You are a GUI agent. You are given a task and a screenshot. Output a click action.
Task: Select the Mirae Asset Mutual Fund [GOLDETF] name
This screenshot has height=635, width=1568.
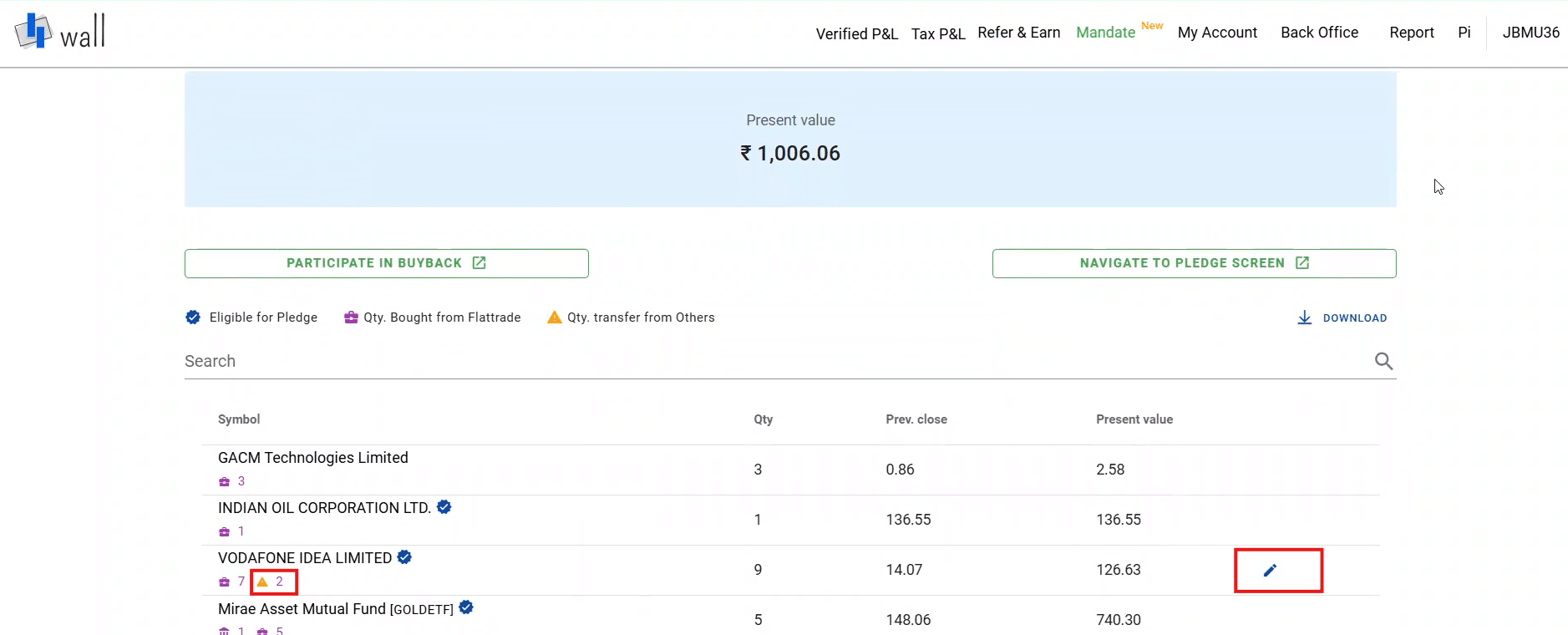336,609
